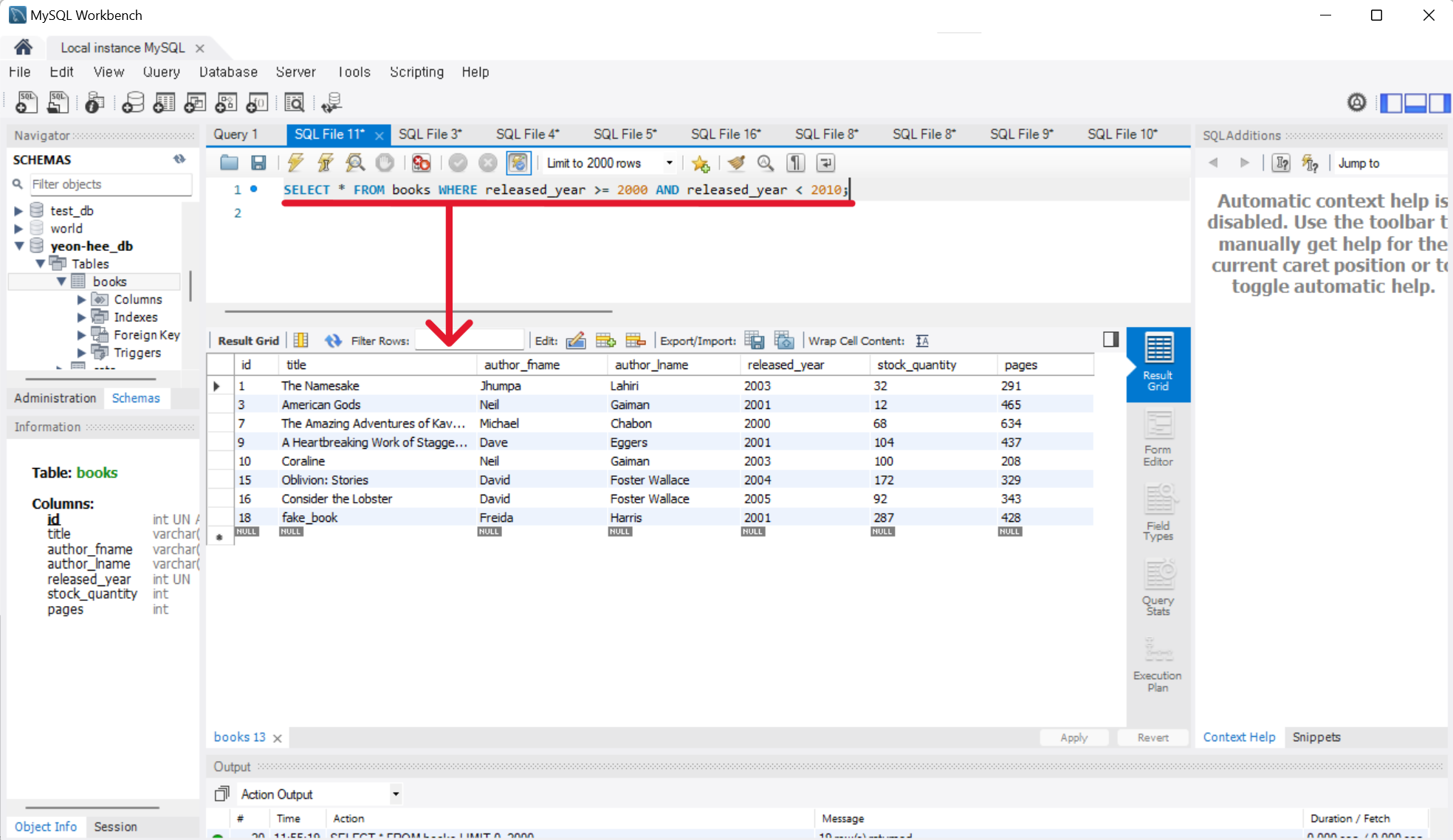Toggle continue on error icon
The image size is (1453, 840).
point(422,163)
